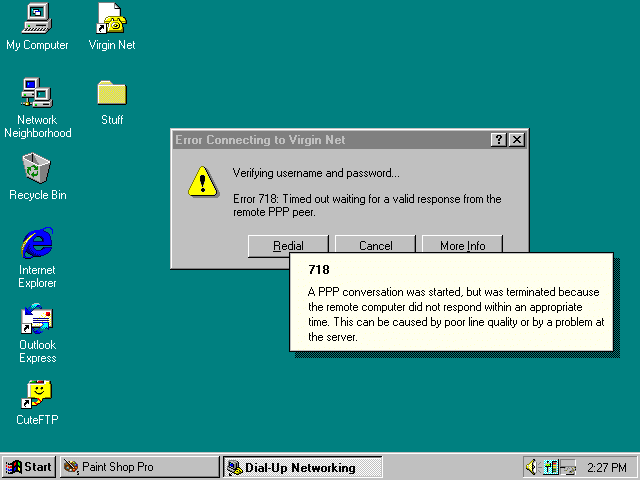Open the Start menu
This screenshot has height=480, width=640.
29,467
